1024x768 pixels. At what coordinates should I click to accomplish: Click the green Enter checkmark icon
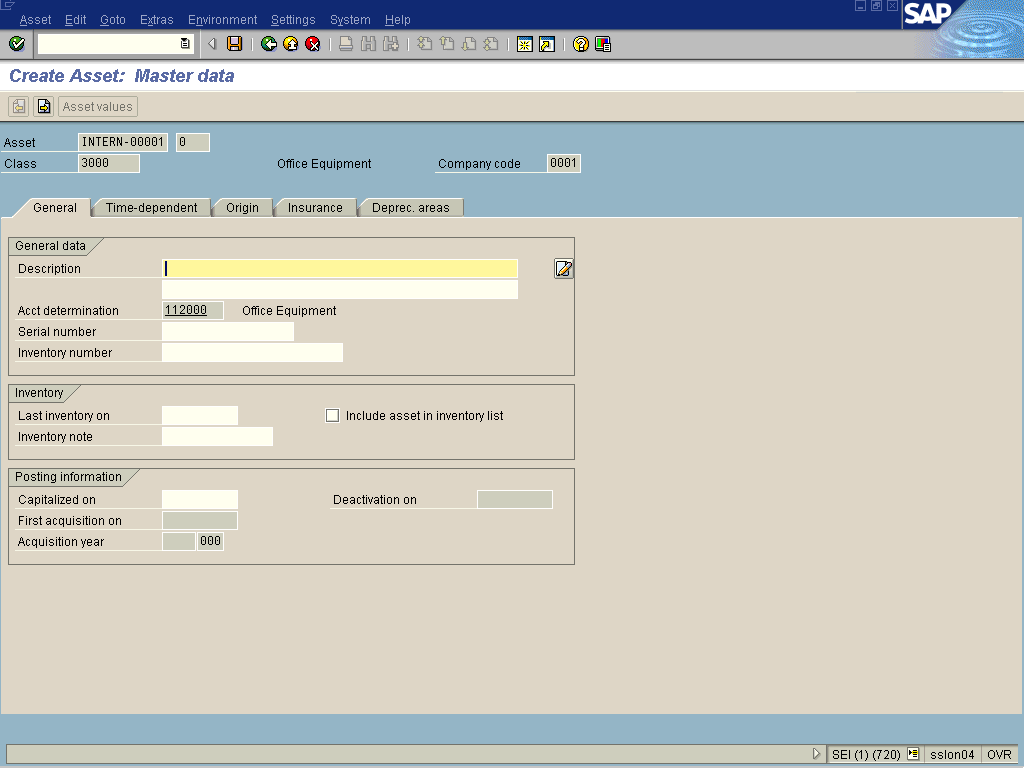16,44
